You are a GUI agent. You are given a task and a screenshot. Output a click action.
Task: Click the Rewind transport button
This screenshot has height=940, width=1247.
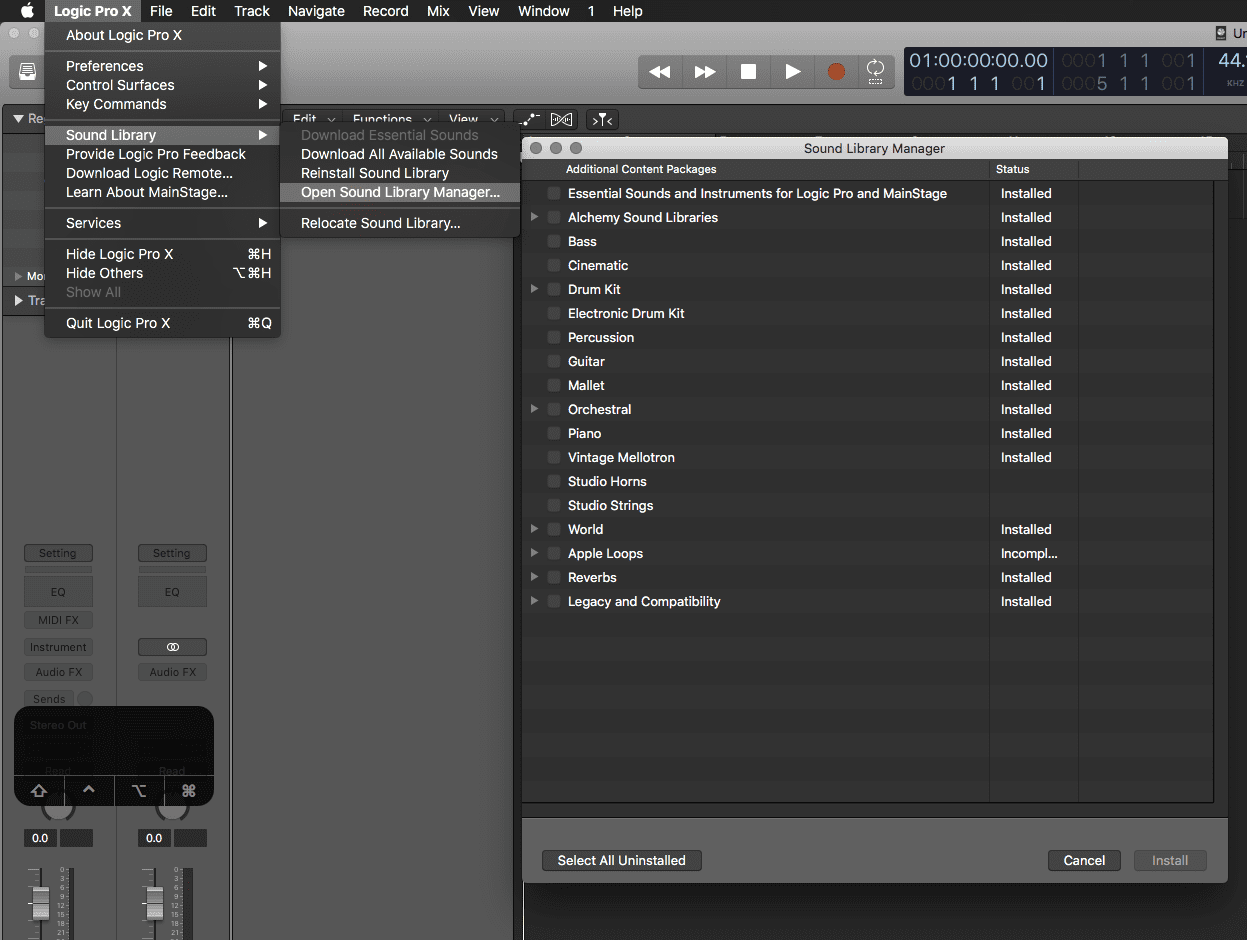[x=660, y=72]
